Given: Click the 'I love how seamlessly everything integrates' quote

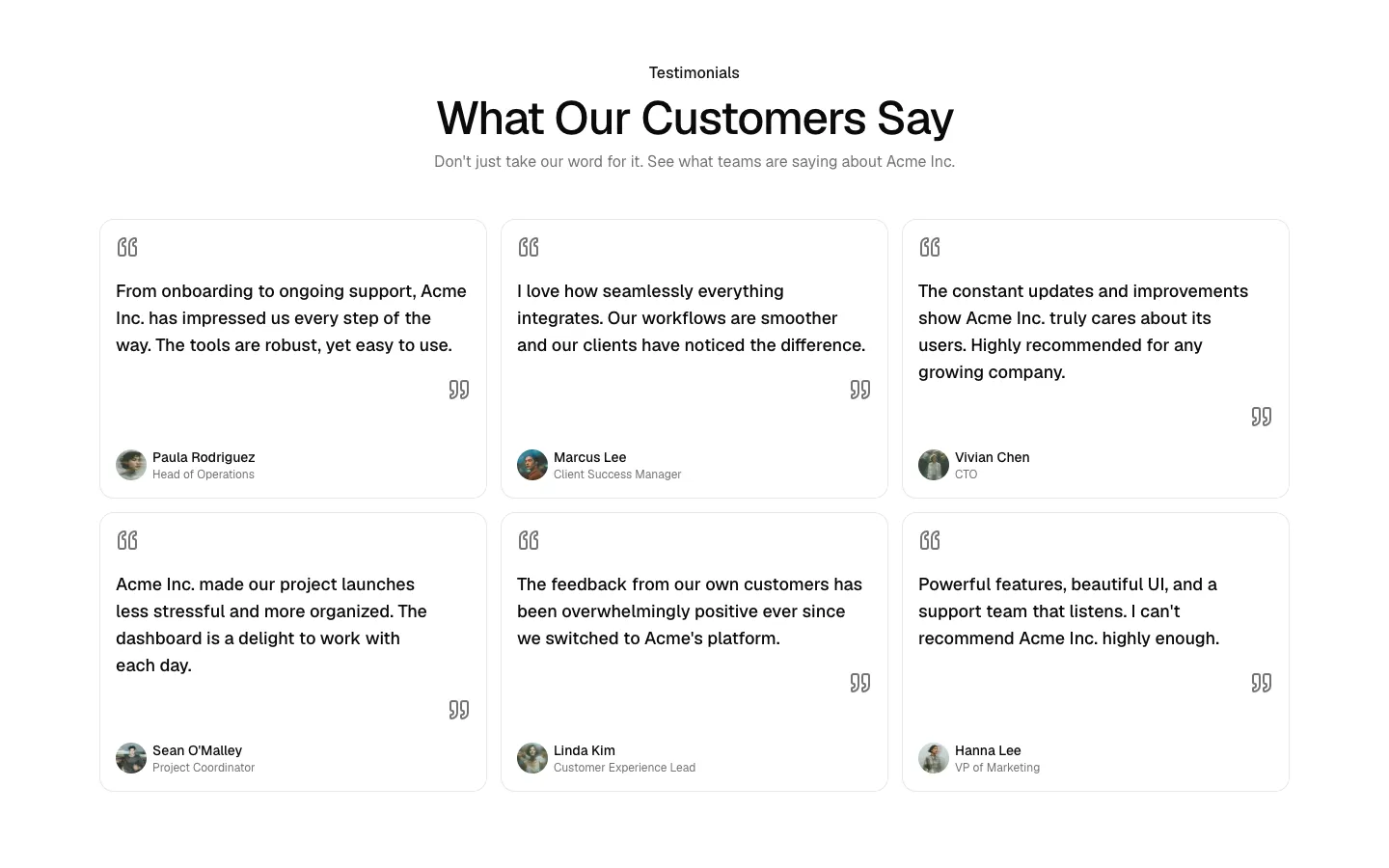Looking at the screenshot, I should pos(692,318).
